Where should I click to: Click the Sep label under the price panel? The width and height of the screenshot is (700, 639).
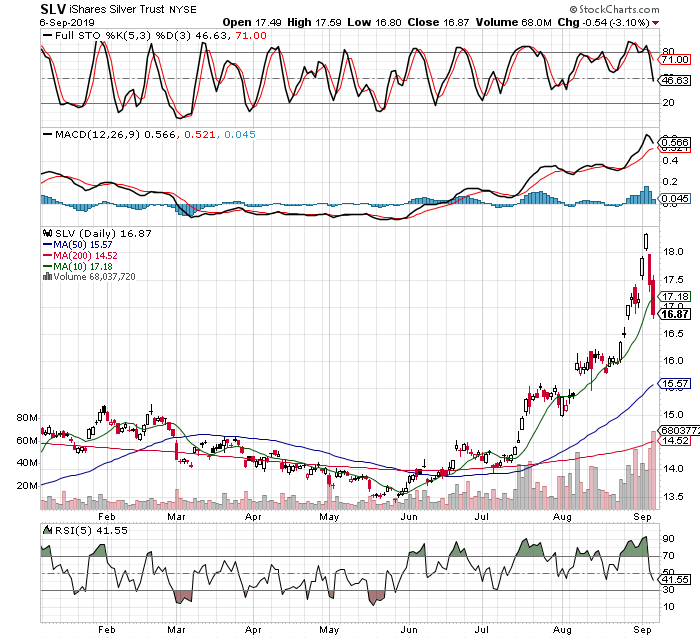642,517
